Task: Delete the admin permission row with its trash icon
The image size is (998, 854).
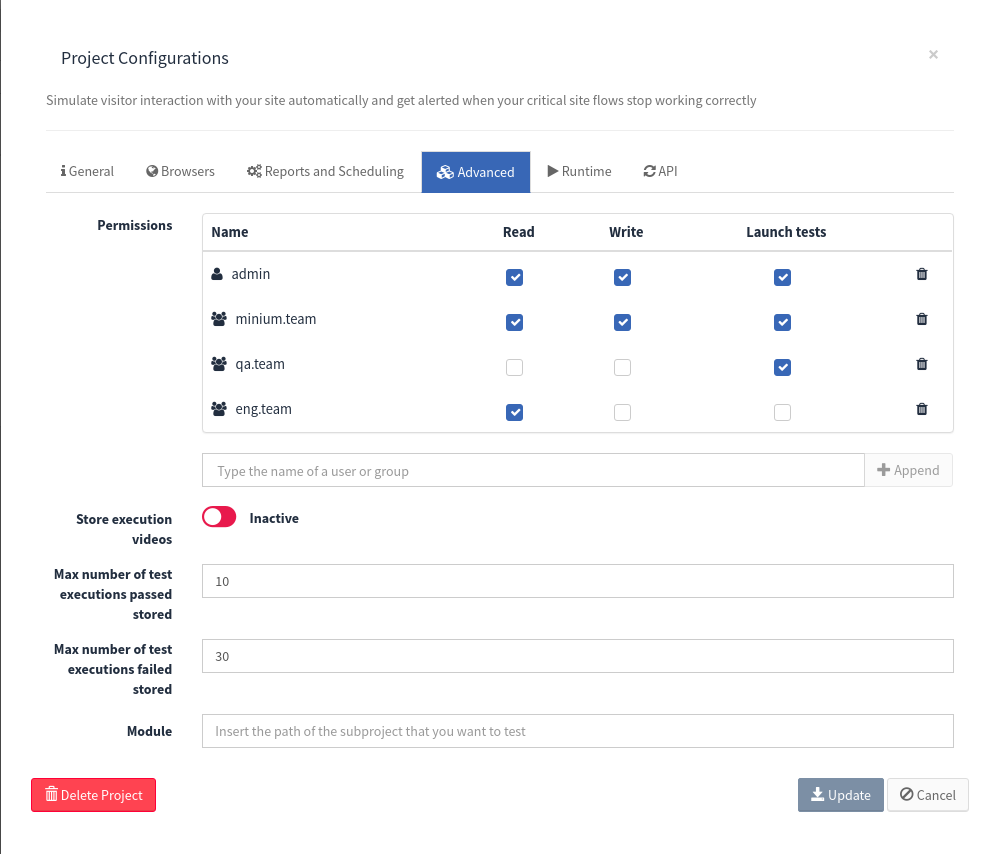Action: pyautogui.click(x=921, y=274)
